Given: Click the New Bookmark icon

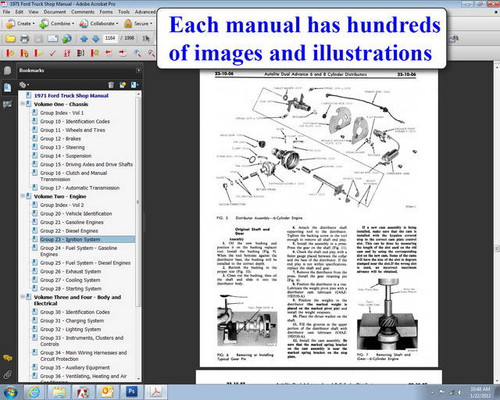Looking at the screenshot, I should [123, 85].
